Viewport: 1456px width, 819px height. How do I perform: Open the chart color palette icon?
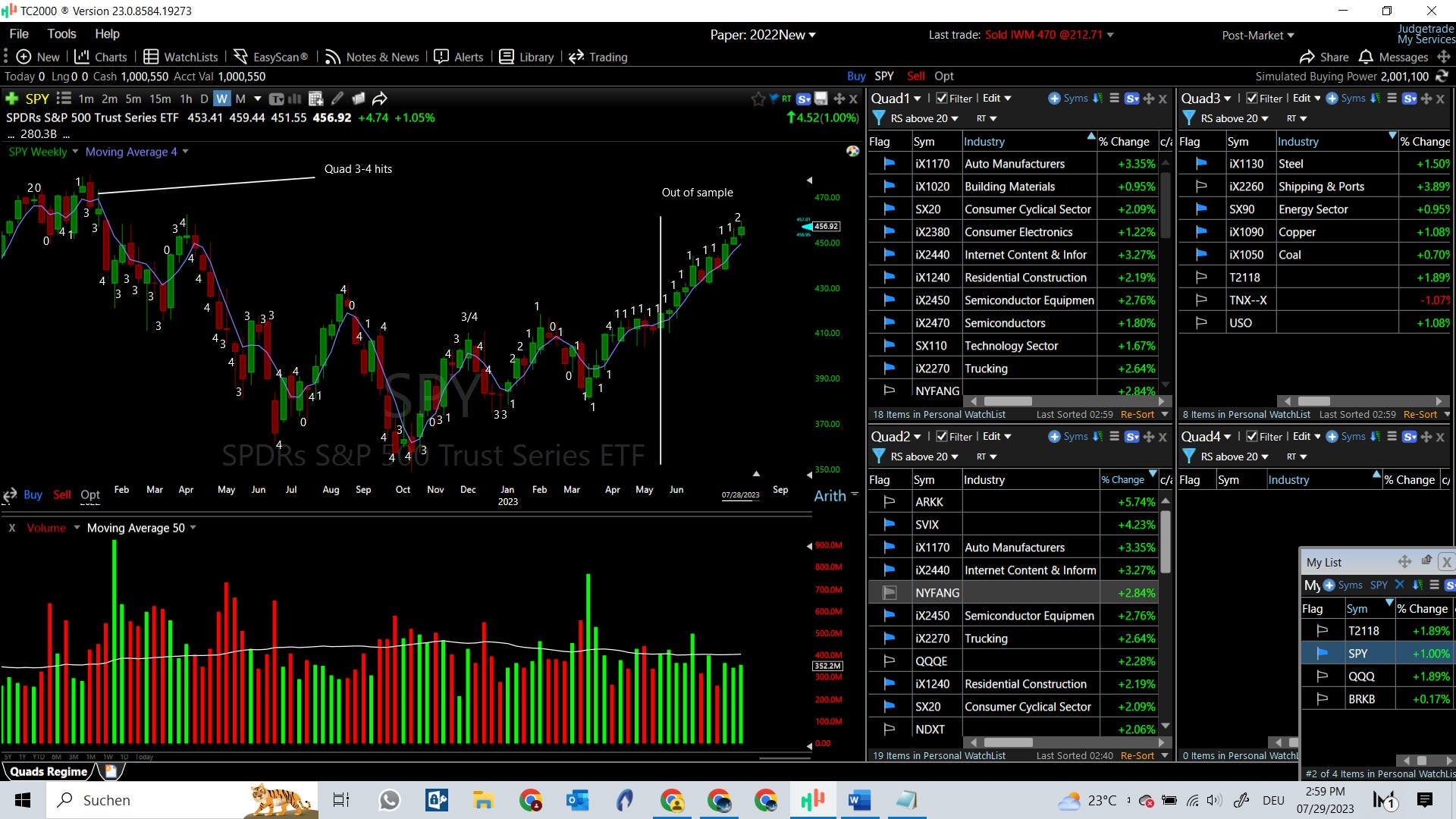(852, 151)
